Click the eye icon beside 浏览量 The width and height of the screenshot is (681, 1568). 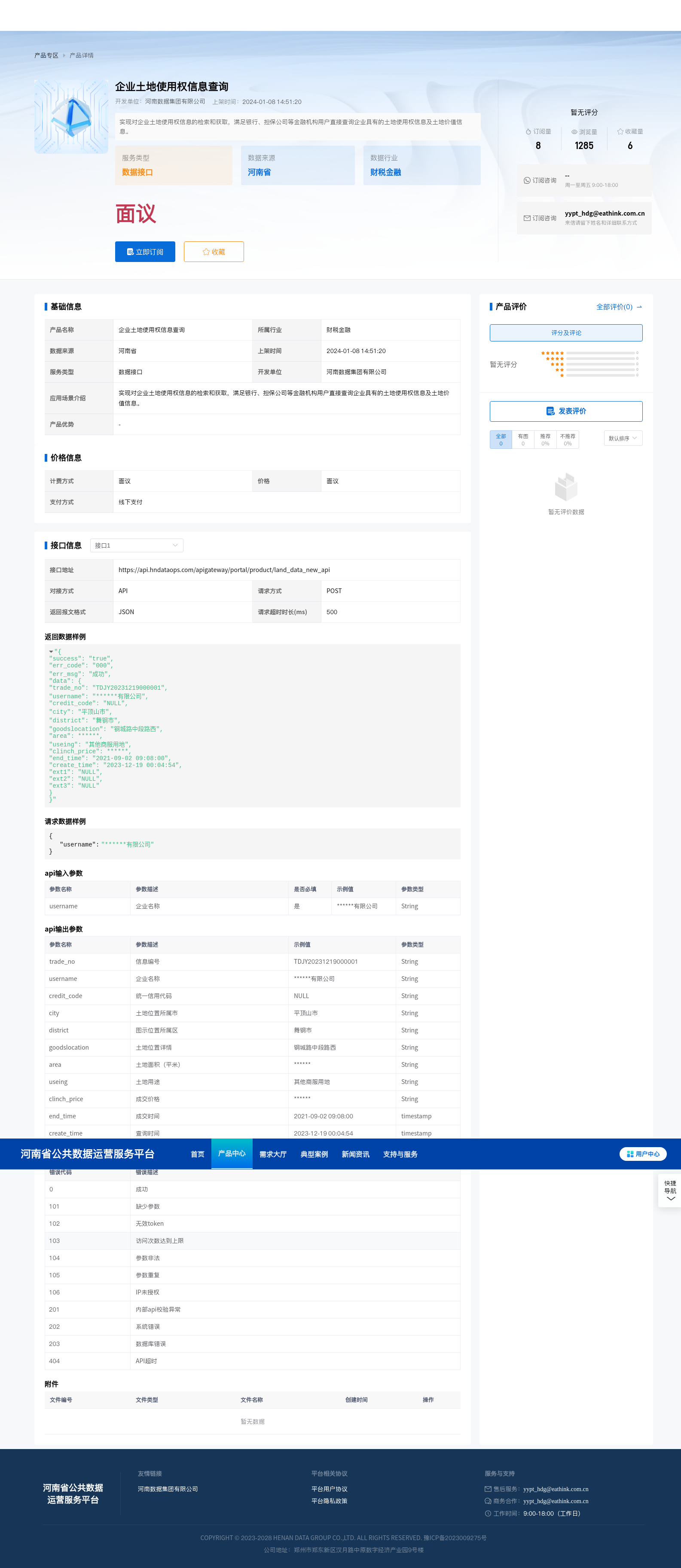[x=574, y=131]
